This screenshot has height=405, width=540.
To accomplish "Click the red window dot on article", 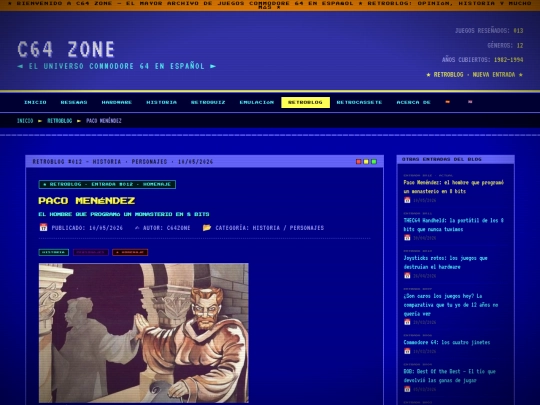I will point(359,162).
